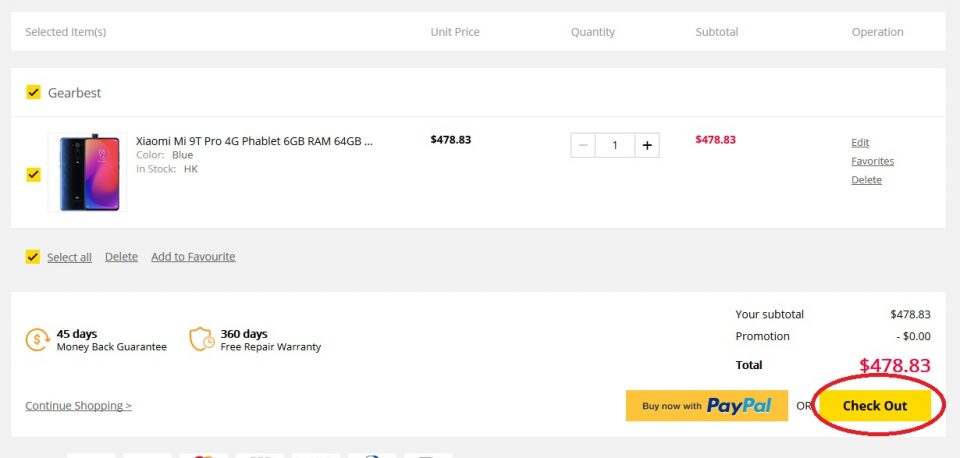Uncheck the Xiaomi Mi 9T Pro item checkbox
This screenshot has width=960, height=458.
(33, 174)
